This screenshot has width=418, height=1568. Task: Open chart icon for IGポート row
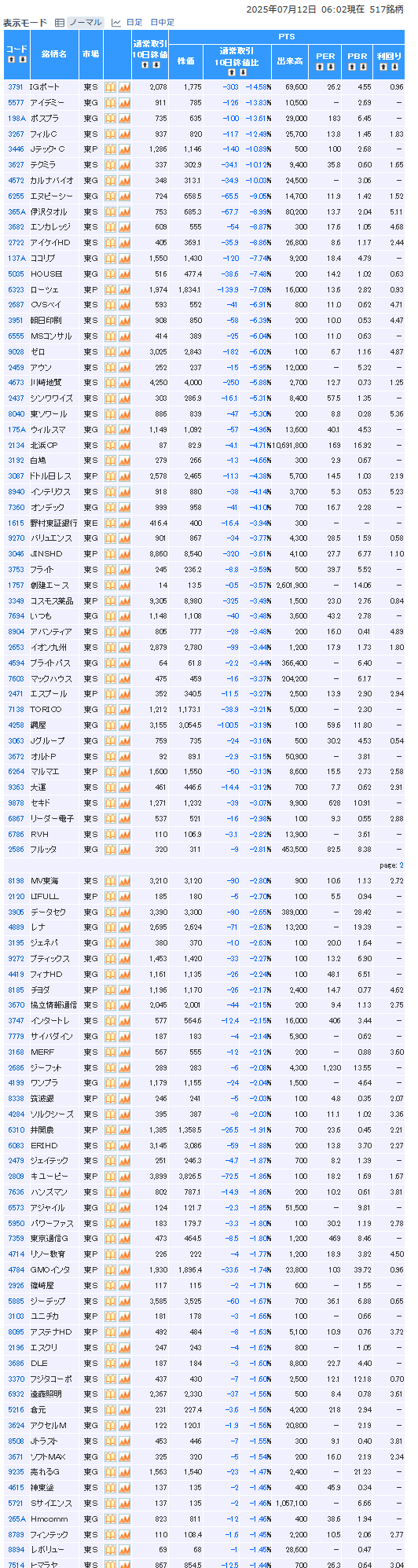[x=124, y=87]
